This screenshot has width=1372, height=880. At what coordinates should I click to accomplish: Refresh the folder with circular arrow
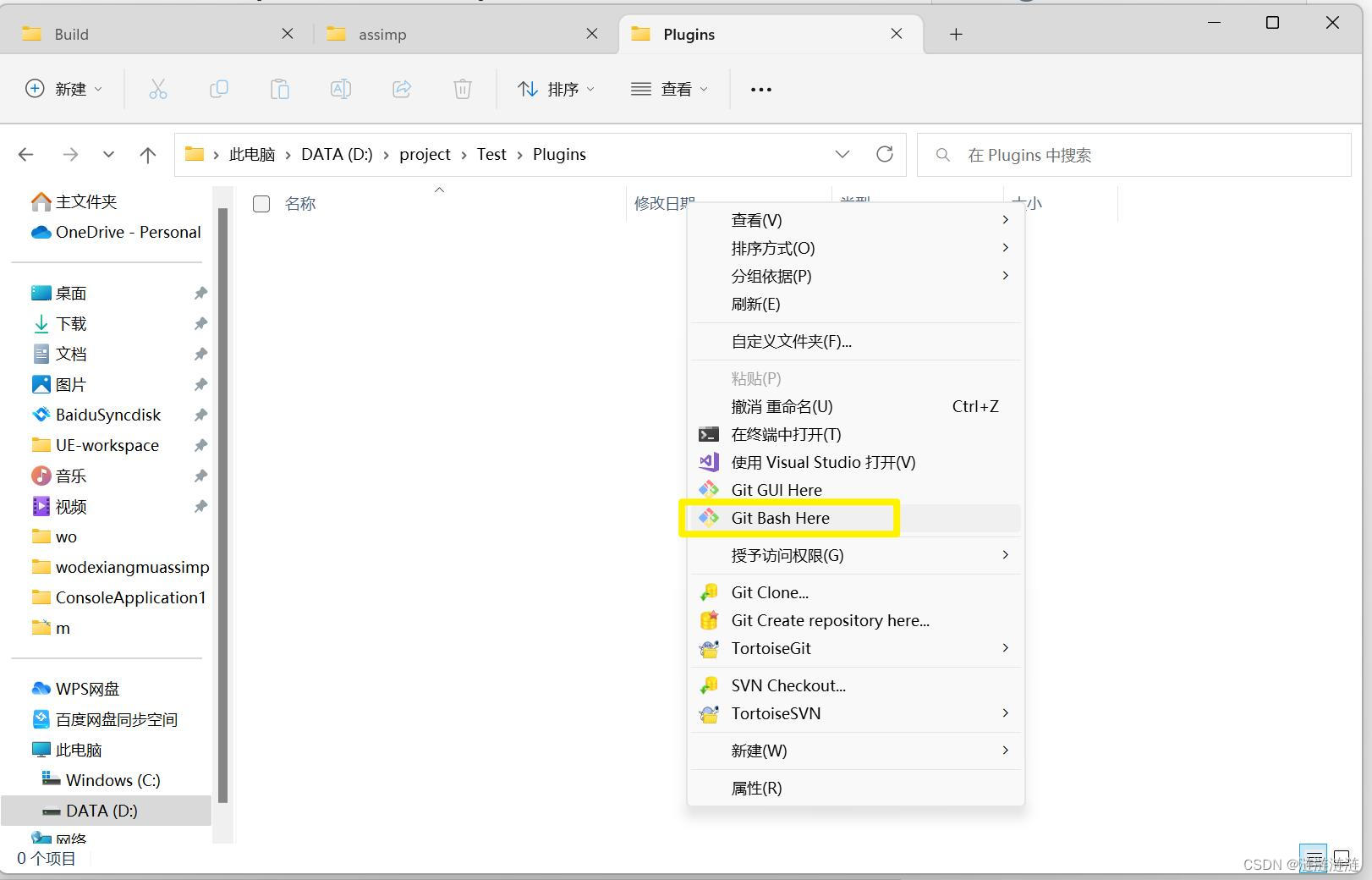[x=885, y=154]
